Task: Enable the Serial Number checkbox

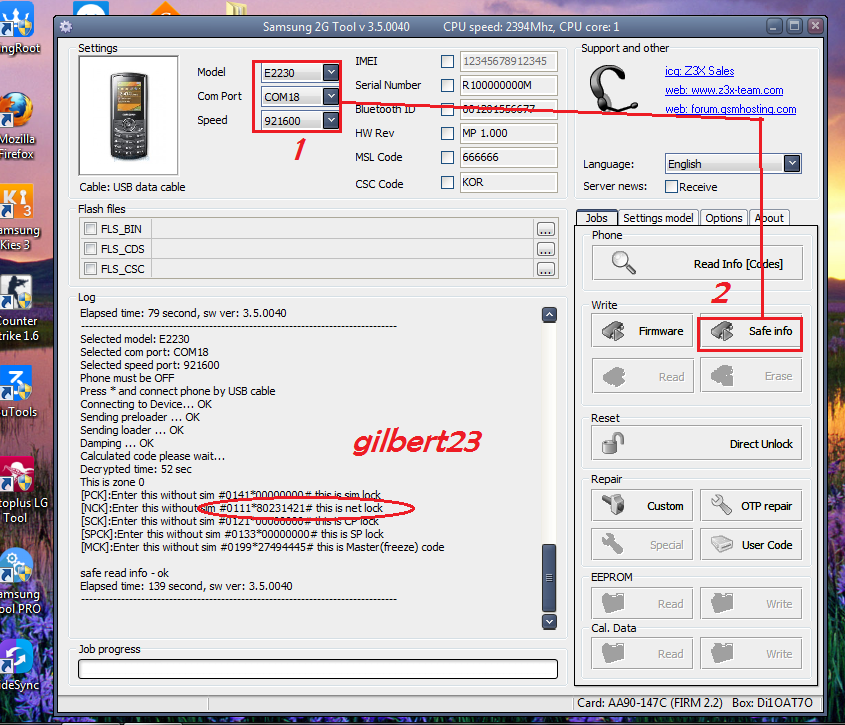Action: coord(447,85)
